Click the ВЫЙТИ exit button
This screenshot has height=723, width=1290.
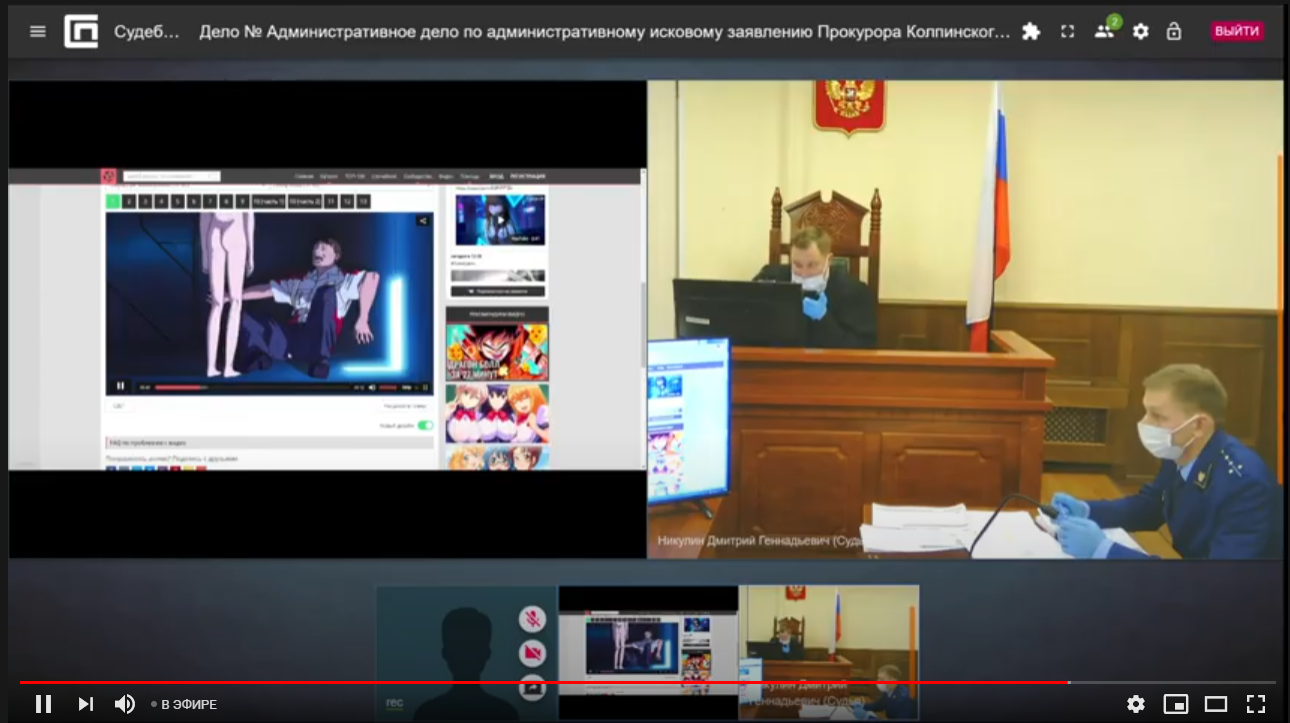click(1237, 31)
